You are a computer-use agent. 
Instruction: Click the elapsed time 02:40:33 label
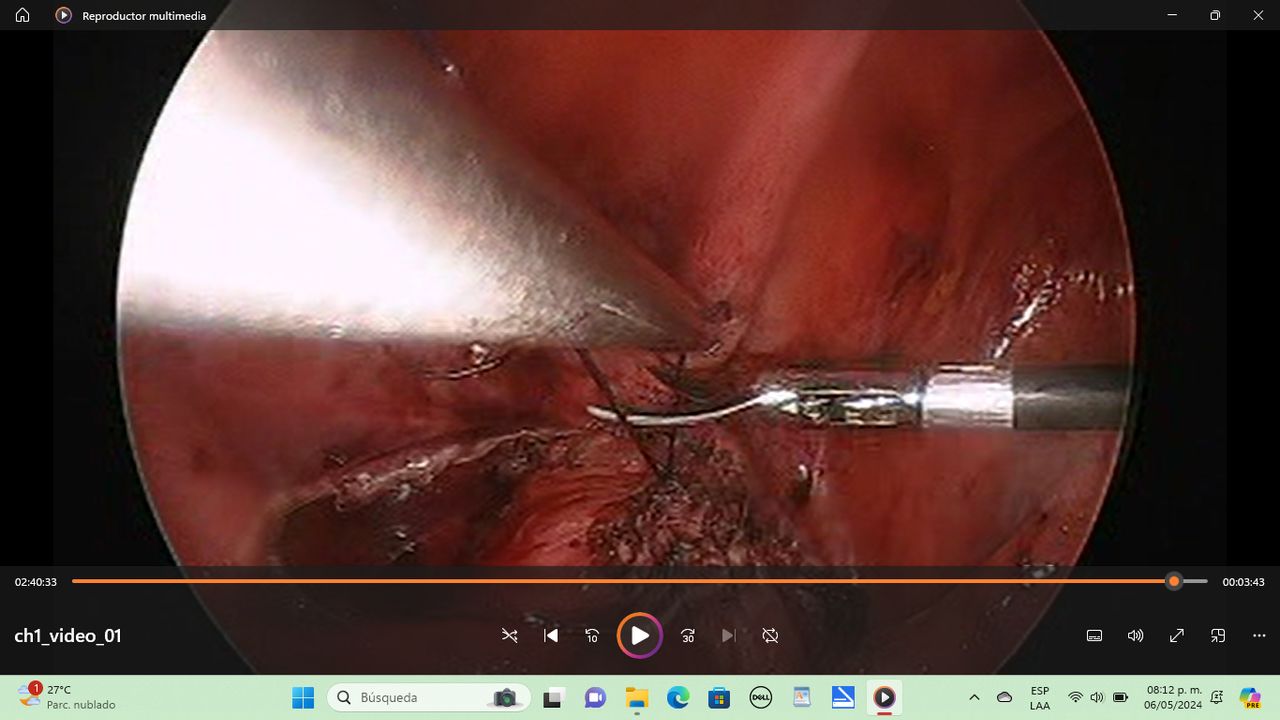pyautogui.click(x=36, y=582)
